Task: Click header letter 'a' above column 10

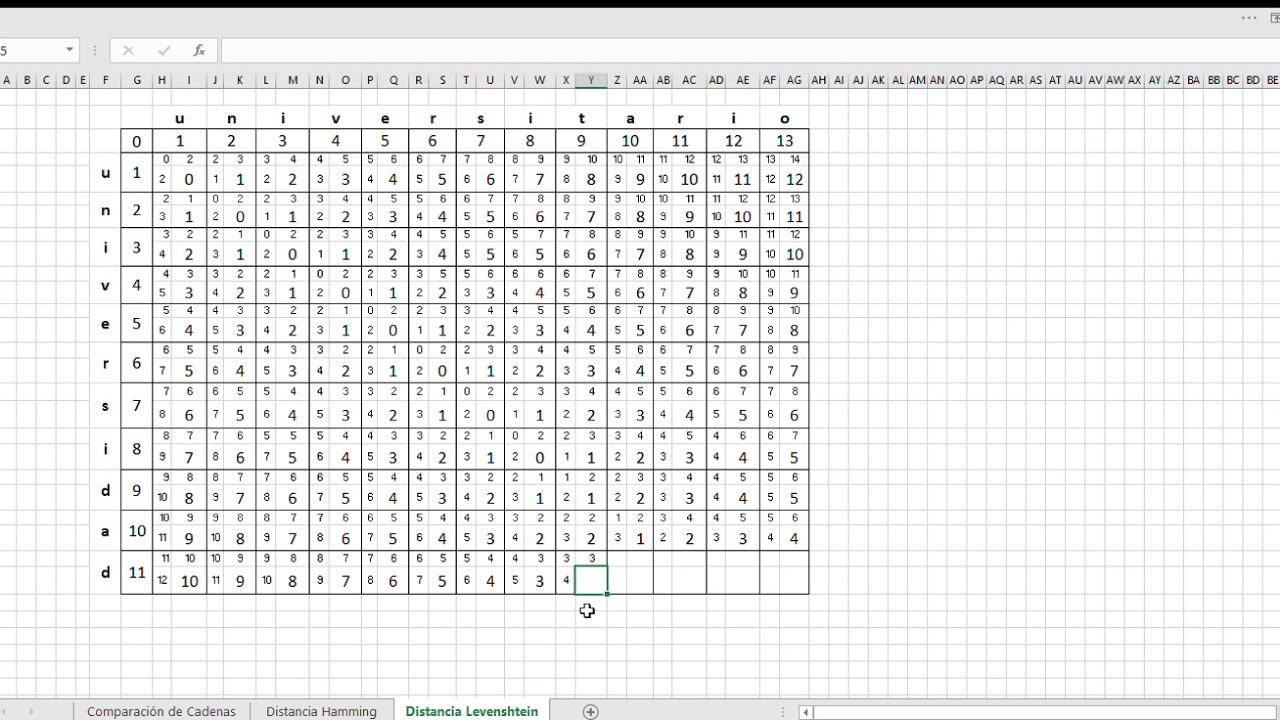Action: click(x=630, y=118)
